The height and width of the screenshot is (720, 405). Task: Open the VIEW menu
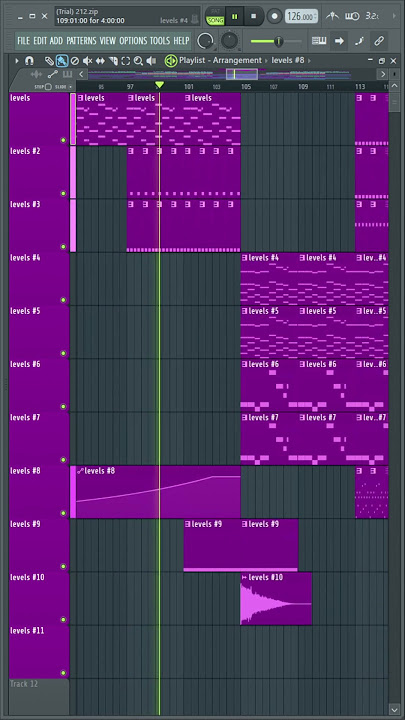(108, 41)
